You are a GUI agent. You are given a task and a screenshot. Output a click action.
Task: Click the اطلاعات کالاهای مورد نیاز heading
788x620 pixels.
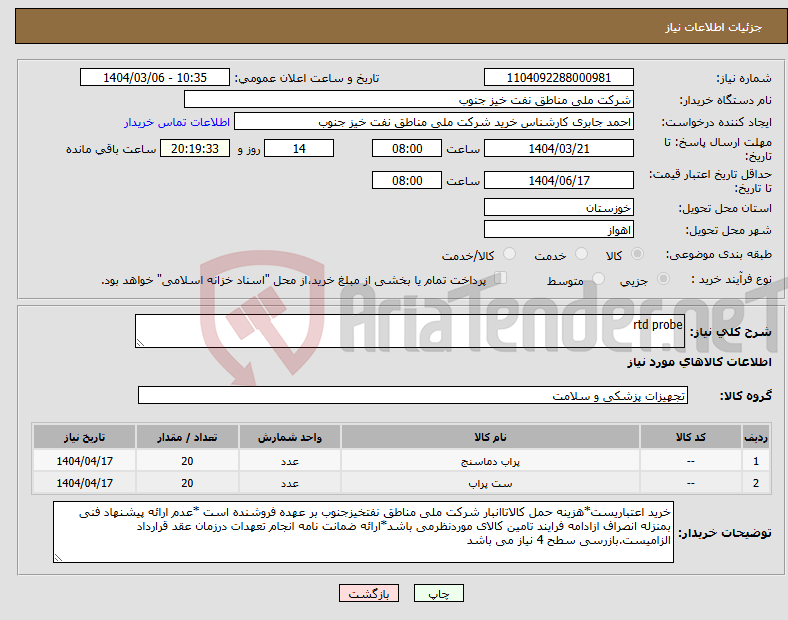tap(699, 362)
